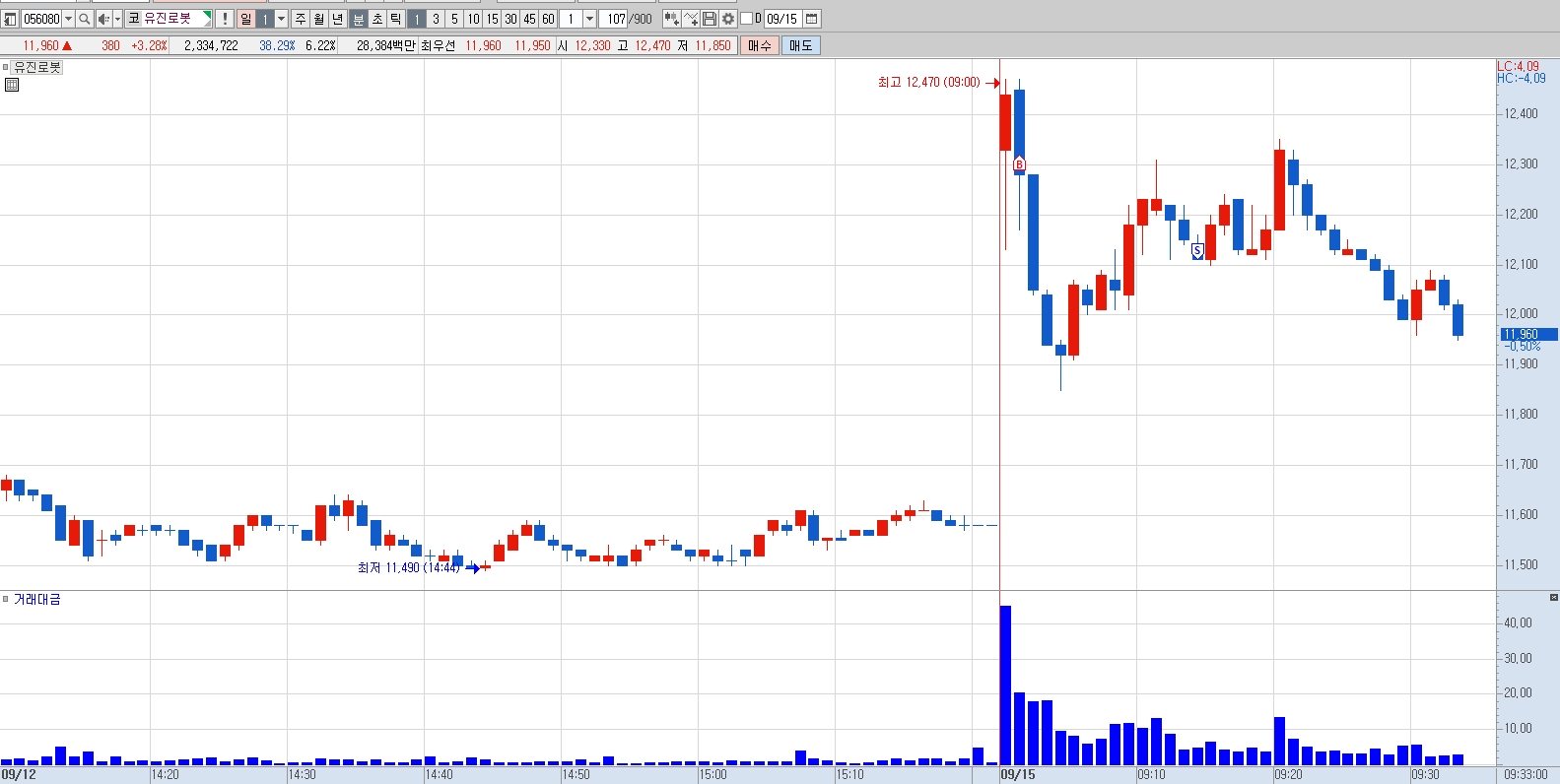Click the 일 multiplier field showing 1
Image resolution: width=1560 pixels, height=784 pixels.
click(x=265, y=19)
